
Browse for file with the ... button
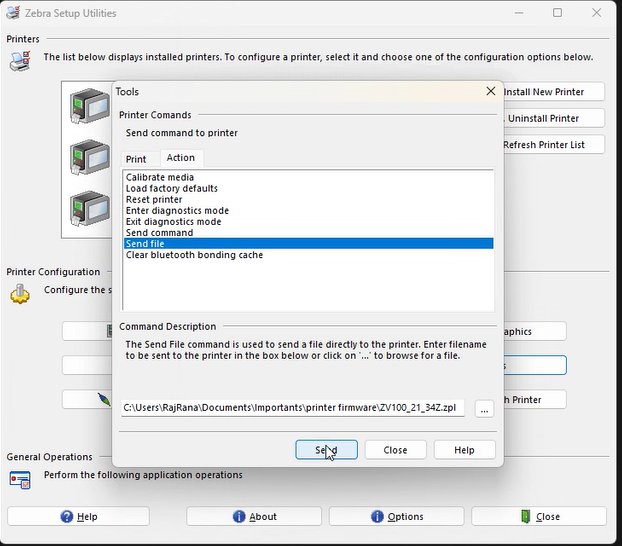484,409
